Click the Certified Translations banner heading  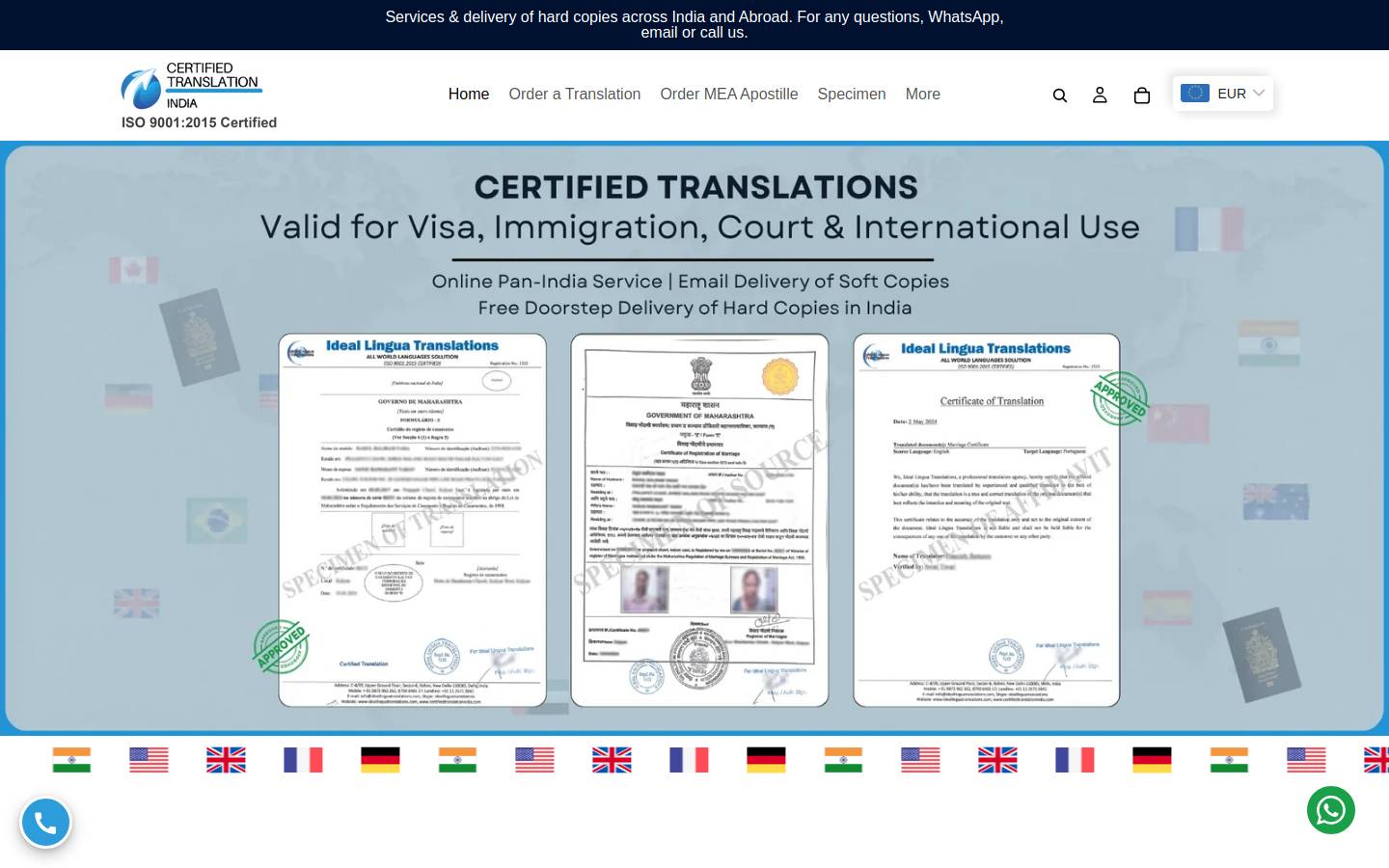click(695, 187)
